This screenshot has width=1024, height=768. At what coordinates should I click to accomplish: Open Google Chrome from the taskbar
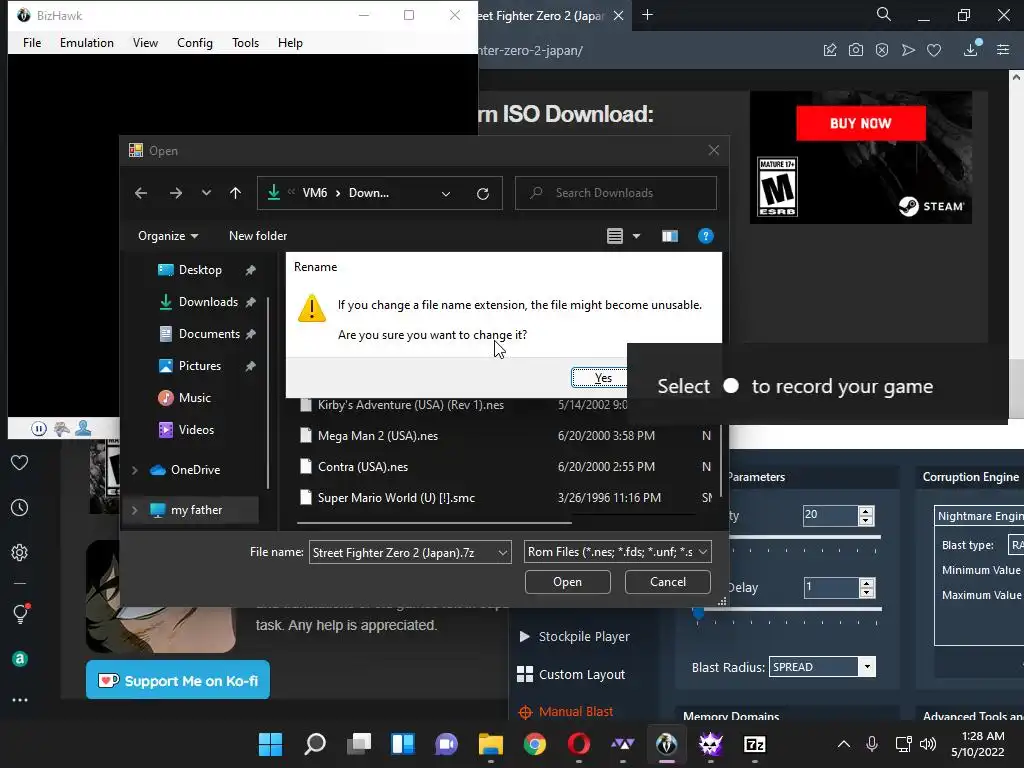coord(535,744)
